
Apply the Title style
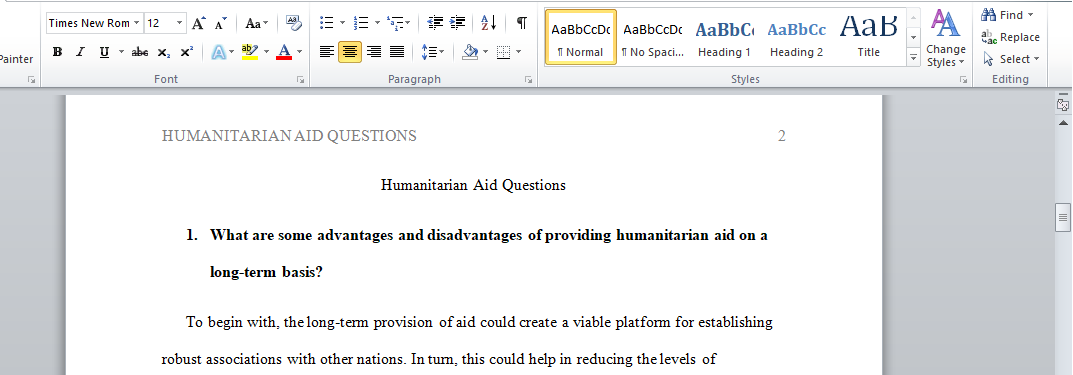coord(868,38)
